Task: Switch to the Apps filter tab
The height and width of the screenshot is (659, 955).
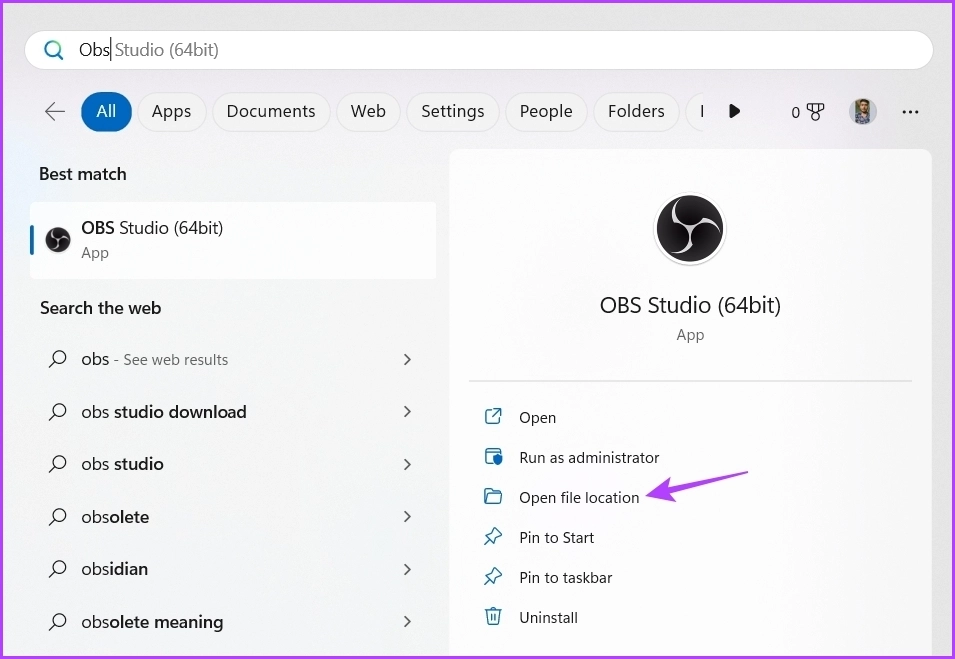Action: (171, 111)
